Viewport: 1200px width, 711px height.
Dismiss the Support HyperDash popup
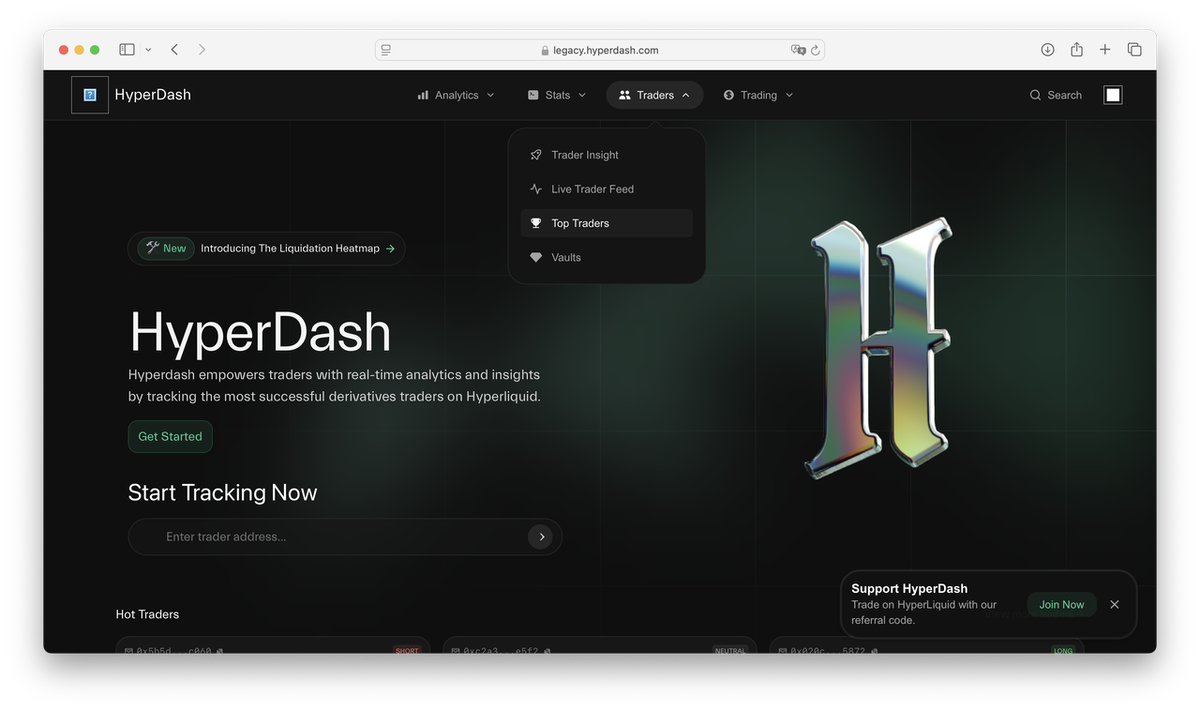click(1115, 604)
